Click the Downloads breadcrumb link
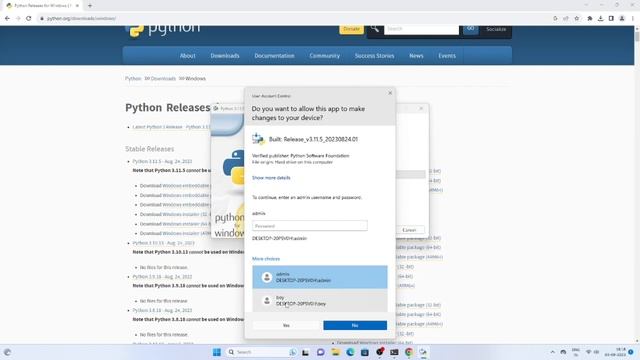This screenshot has width=640, height=360. point(163,79)
